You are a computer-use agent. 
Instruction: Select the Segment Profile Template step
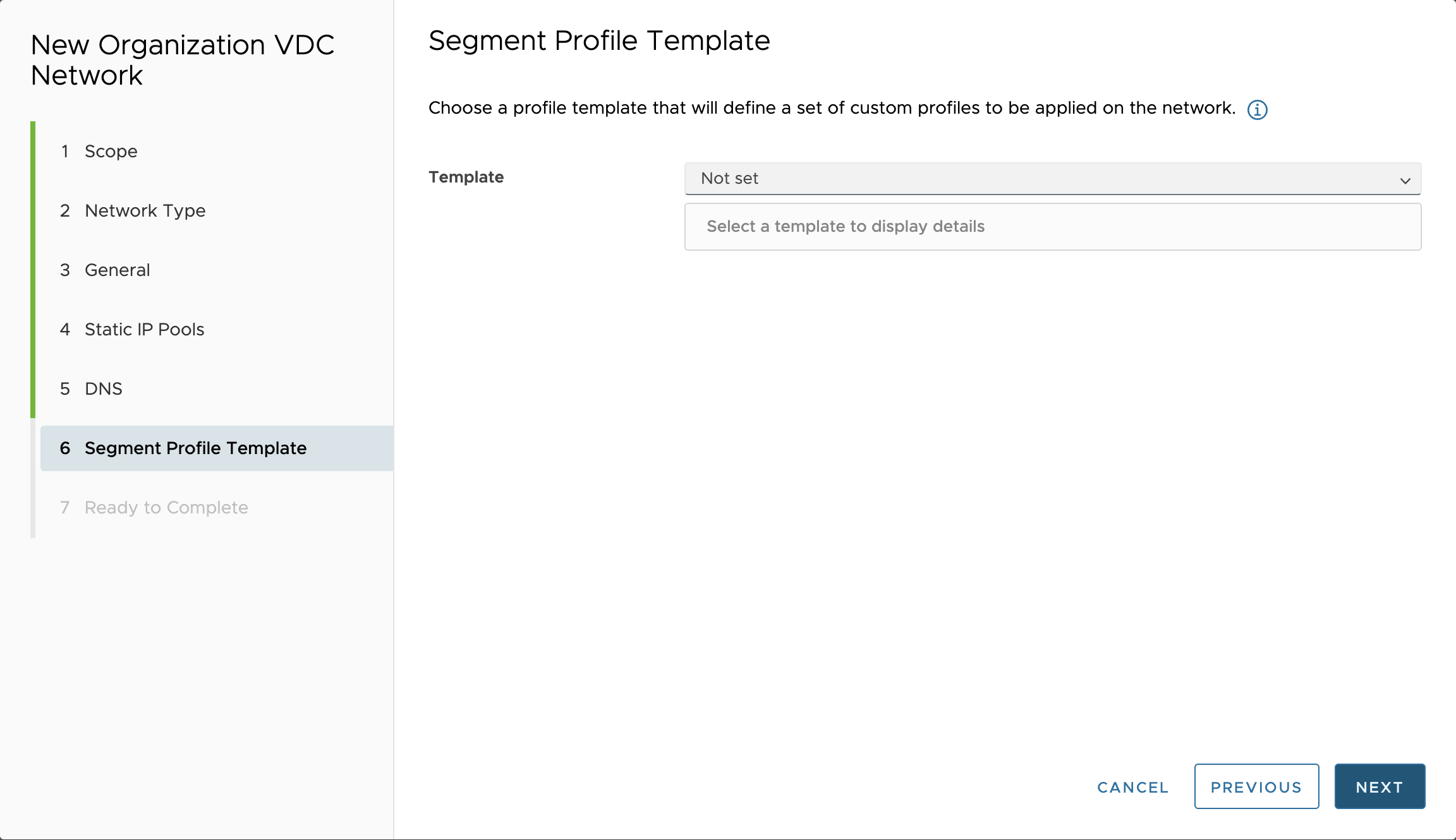195,448
